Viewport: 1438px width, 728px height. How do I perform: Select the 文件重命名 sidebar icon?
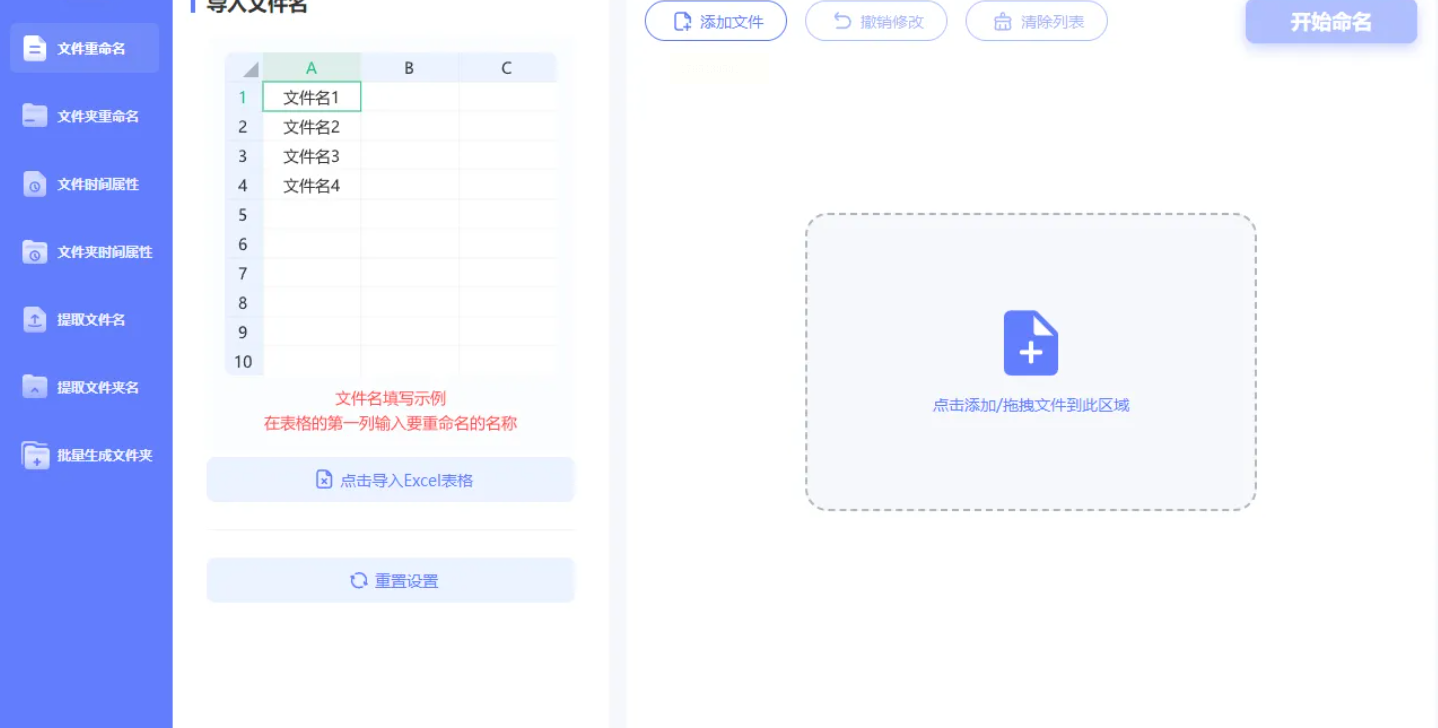pos(35,48)
